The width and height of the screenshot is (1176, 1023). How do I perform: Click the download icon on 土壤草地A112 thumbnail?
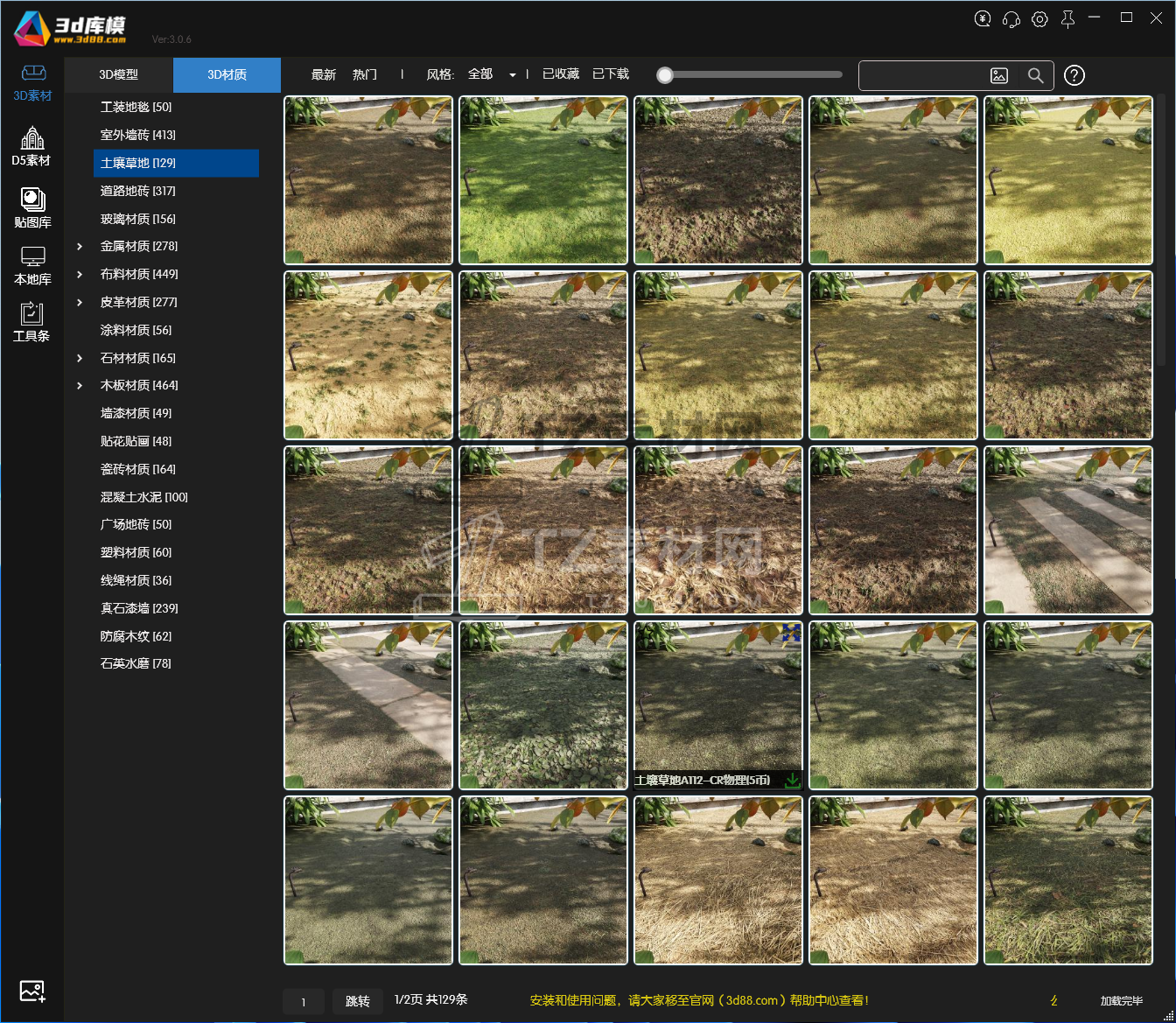[792, 780]
